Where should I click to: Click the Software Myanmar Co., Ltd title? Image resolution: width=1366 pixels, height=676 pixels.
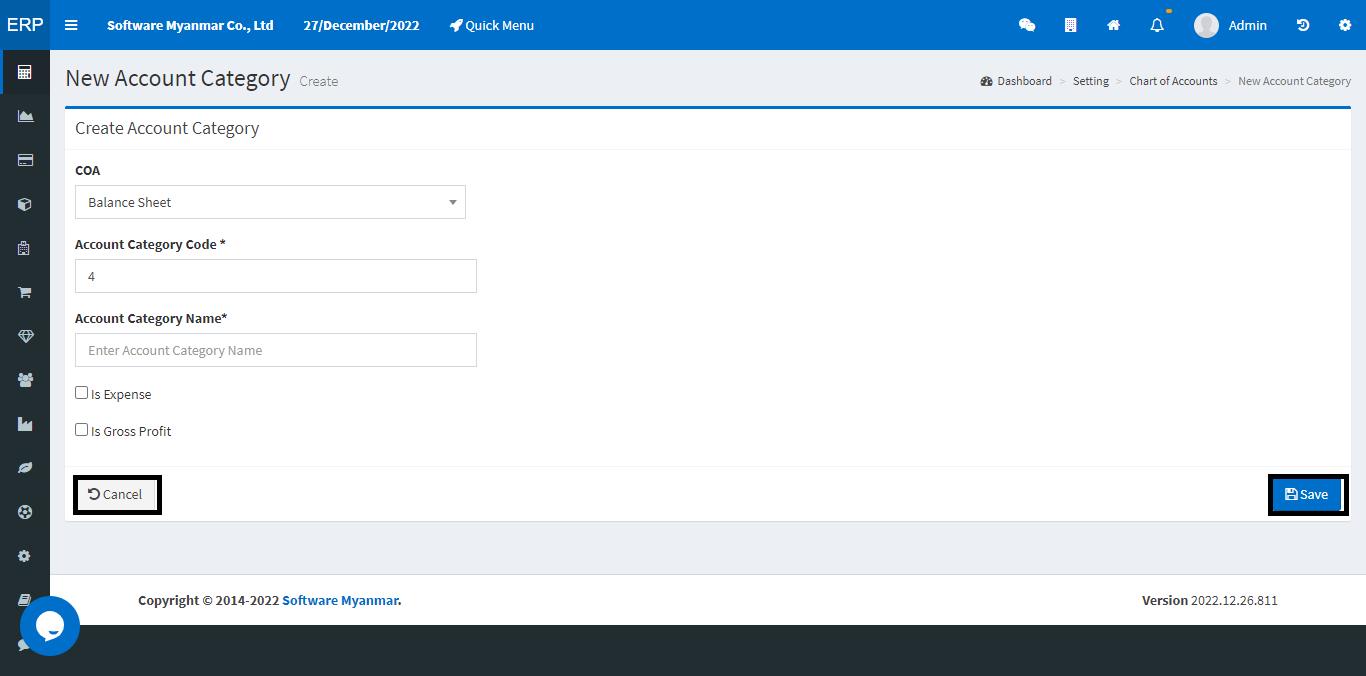190,25
